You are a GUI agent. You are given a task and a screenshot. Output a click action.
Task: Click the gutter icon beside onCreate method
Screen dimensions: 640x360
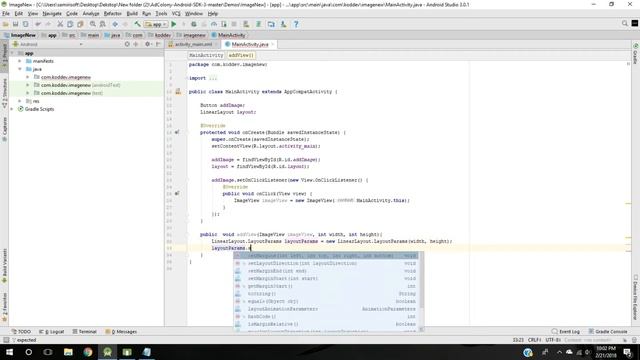pos(177,132)
